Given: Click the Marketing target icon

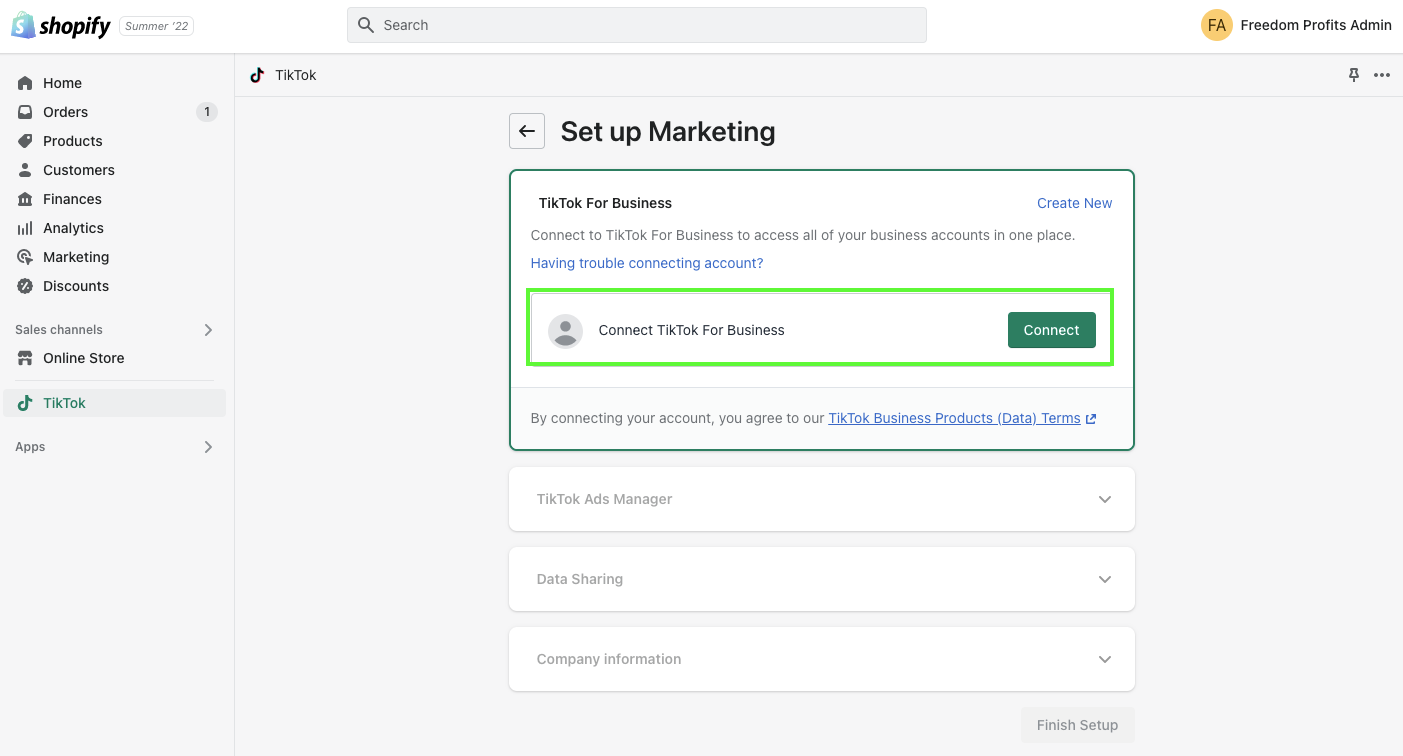Looking at the screenshot, I should [x=25, y=257].
